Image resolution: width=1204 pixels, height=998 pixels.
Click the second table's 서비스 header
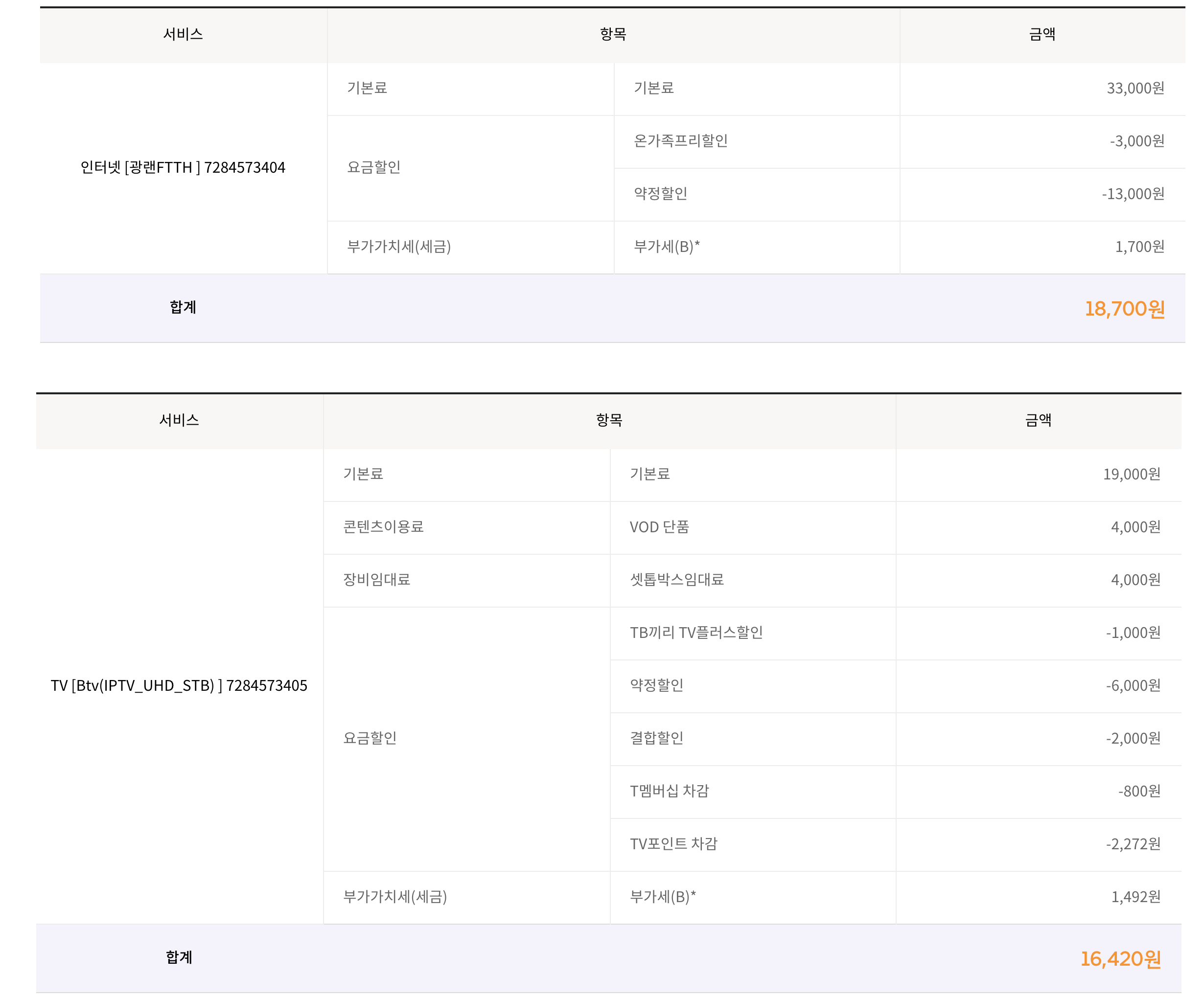(x=179, y=420)
